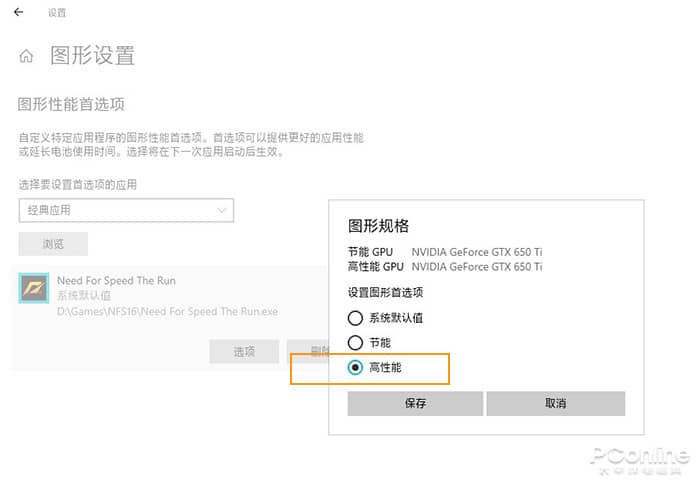This screenshot has width=700, height=483.
Task: Click the 图形规格 dialog heading
Action: tap(379, 226)
